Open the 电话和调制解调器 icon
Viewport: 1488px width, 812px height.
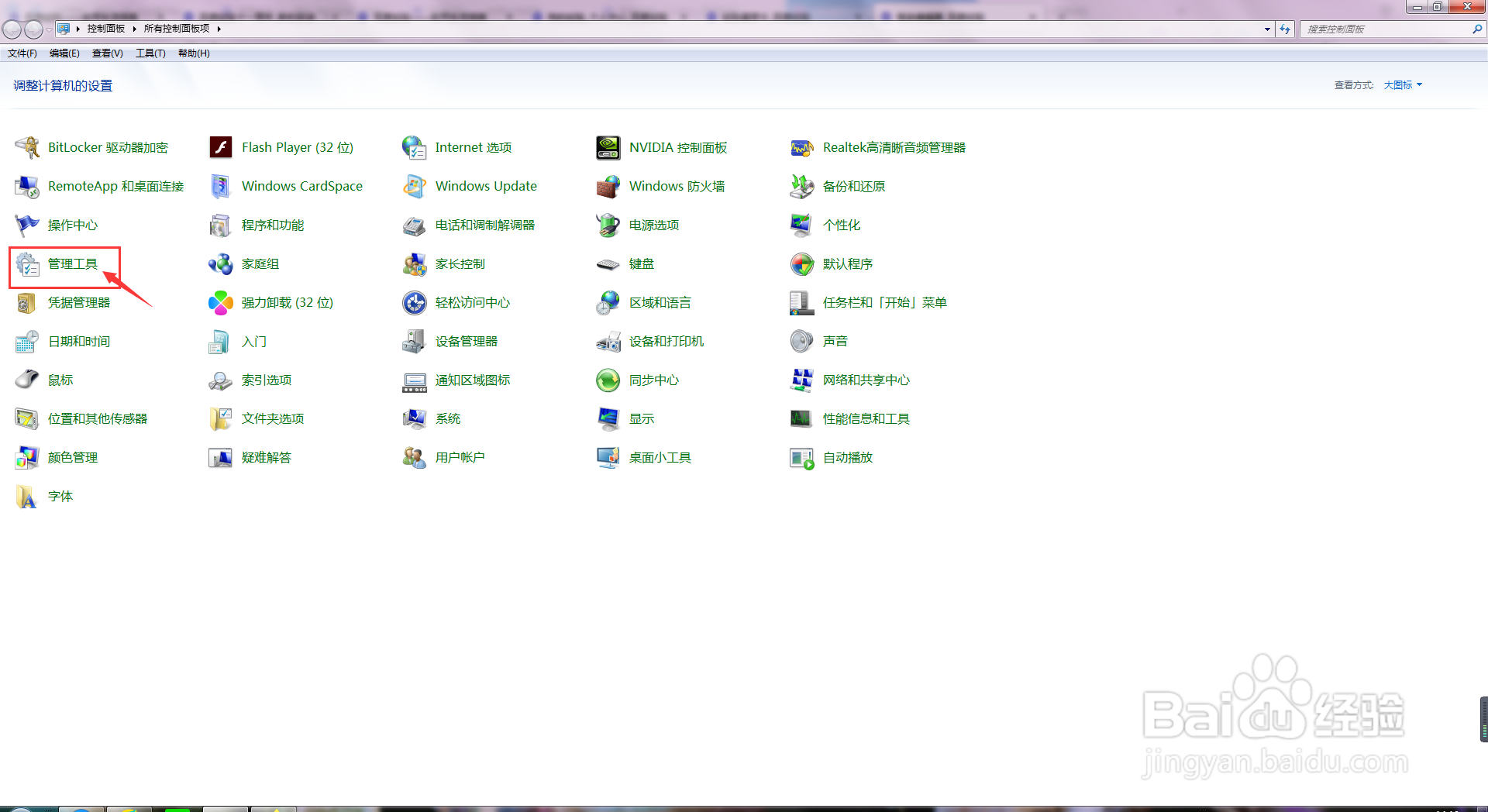415,225
